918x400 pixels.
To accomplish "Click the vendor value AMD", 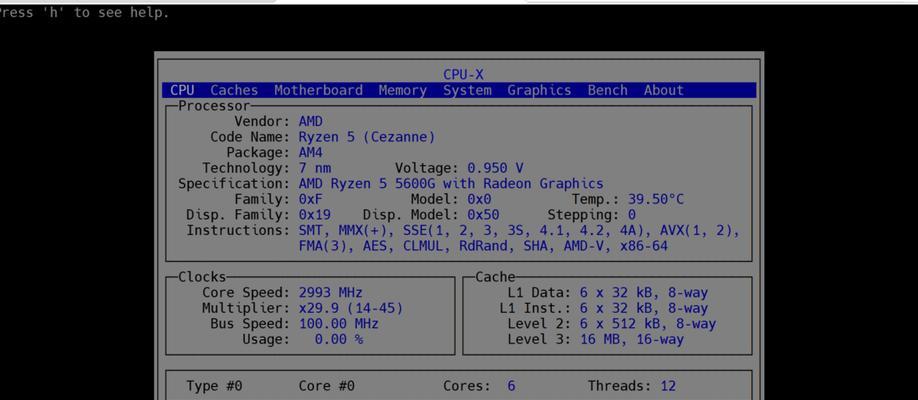I will [310, 122].
